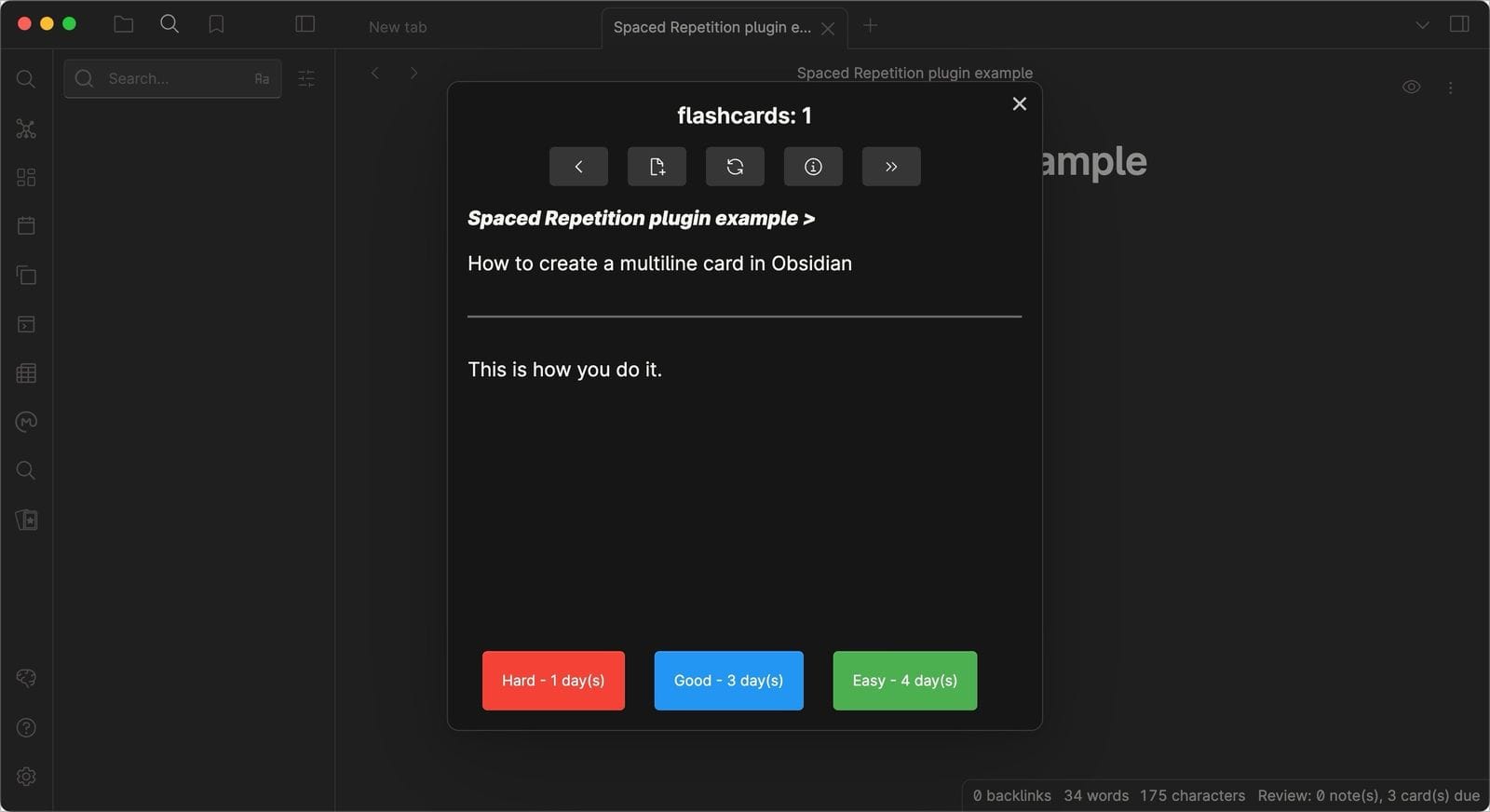The image size is (1490, 812).
Task: Review flashcards icon in ribbon
Action: [x=26, y=520]
